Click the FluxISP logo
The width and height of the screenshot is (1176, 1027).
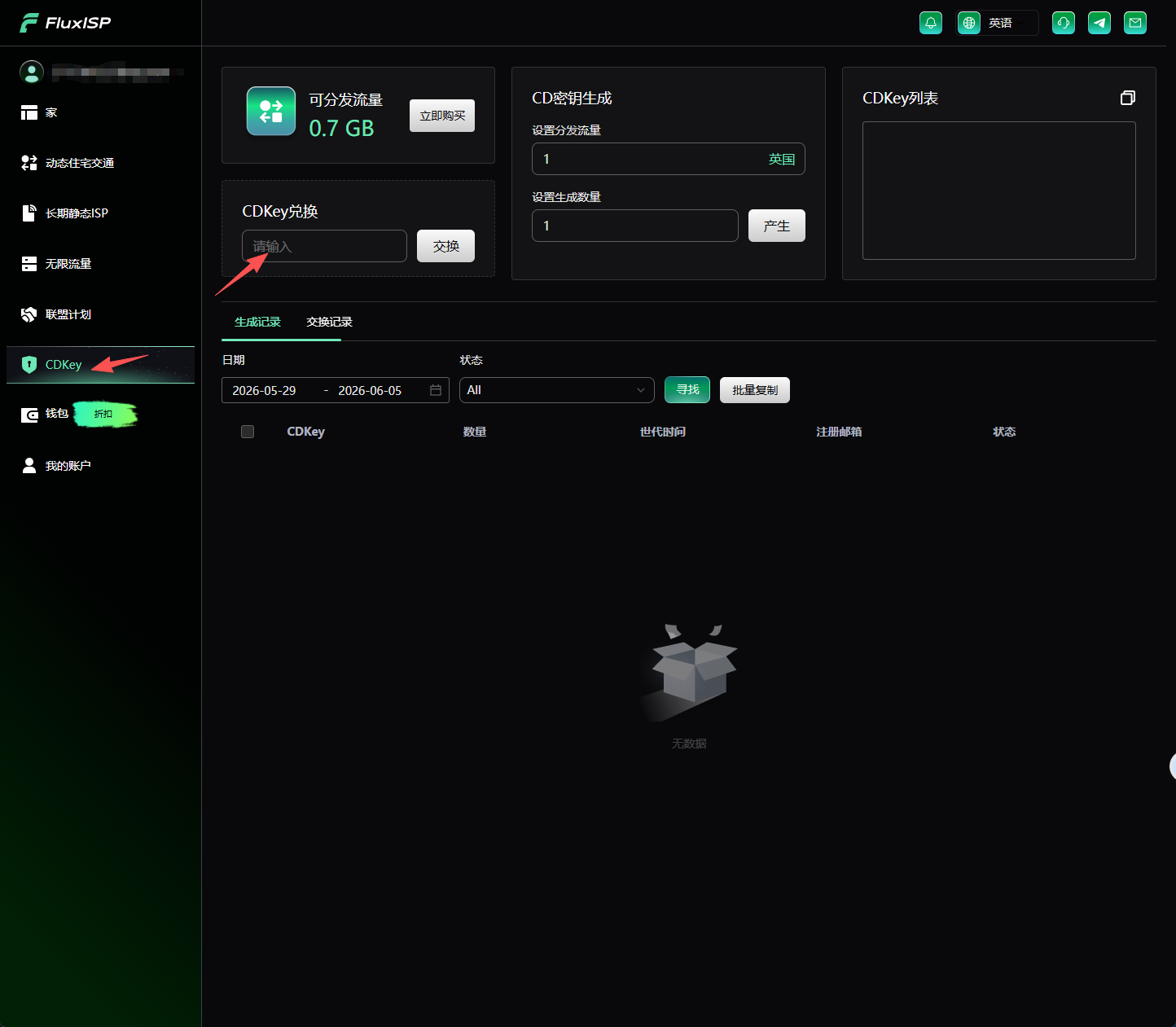point(65,23)
